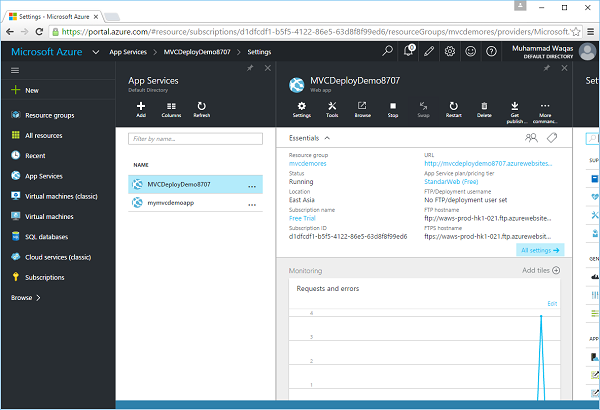This screenshot has height=410, width=600.
Task: Open the portal search magnifier
Action: [x=387, y=51]
